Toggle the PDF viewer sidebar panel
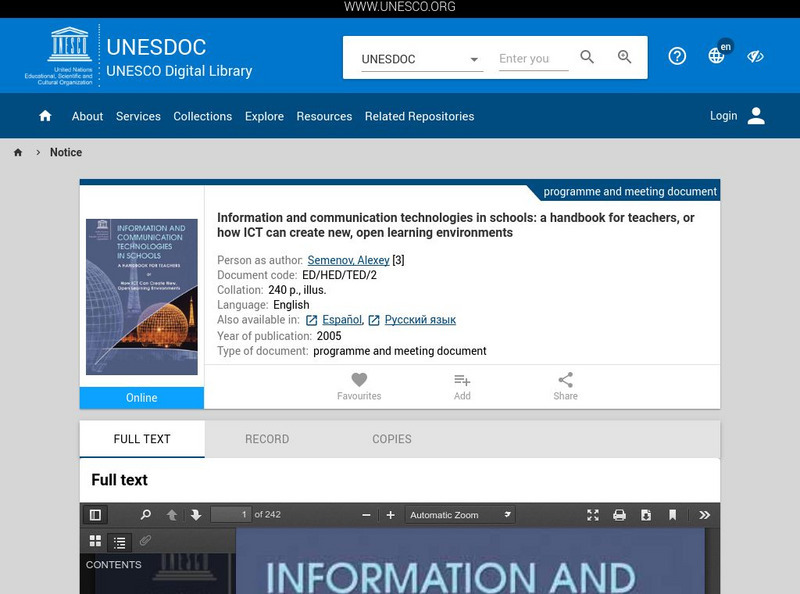This screenshot has width=800, height=594. point(96,514)
